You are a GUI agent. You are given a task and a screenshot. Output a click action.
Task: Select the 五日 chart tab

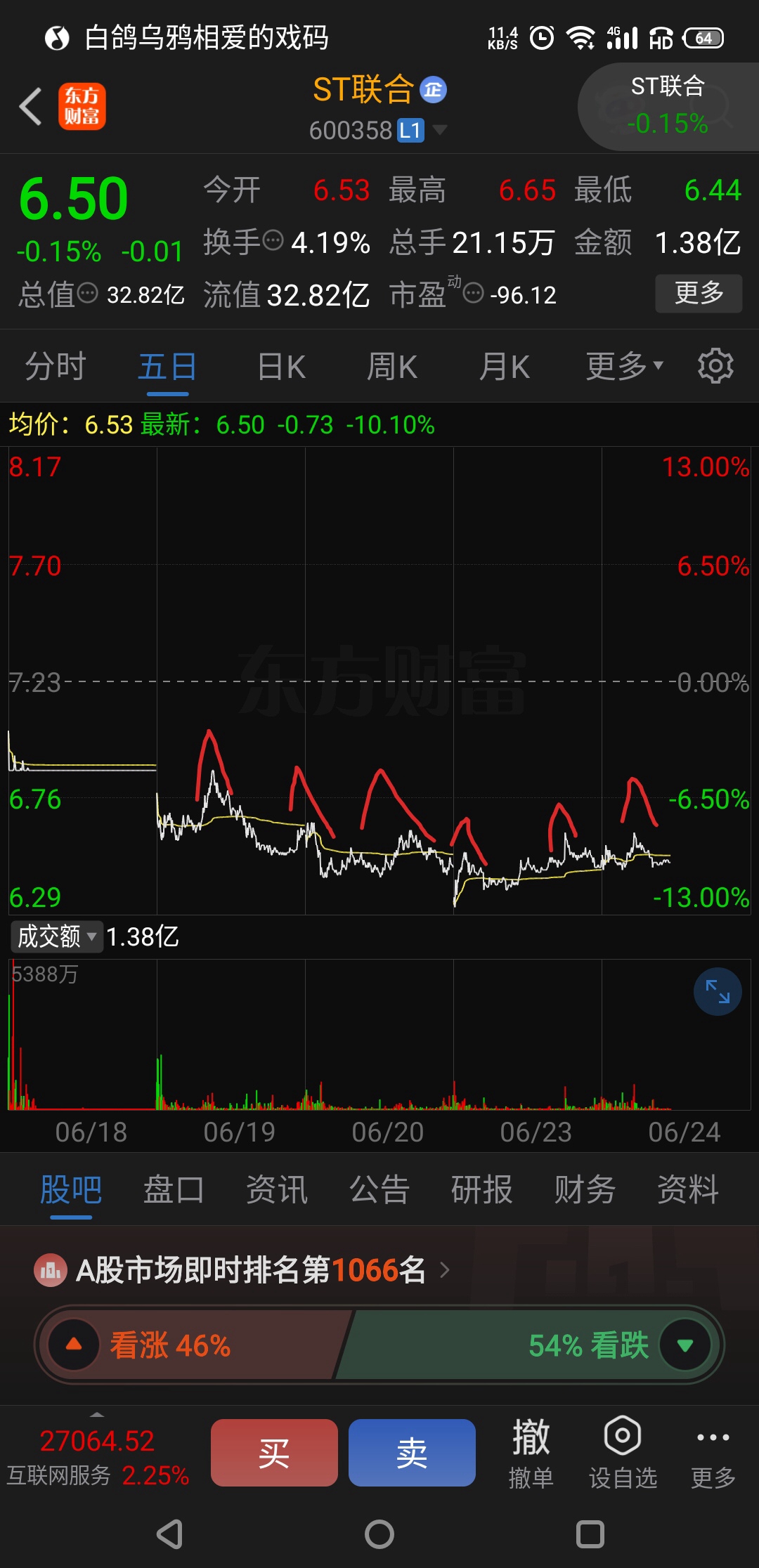[x=167, y=367]
